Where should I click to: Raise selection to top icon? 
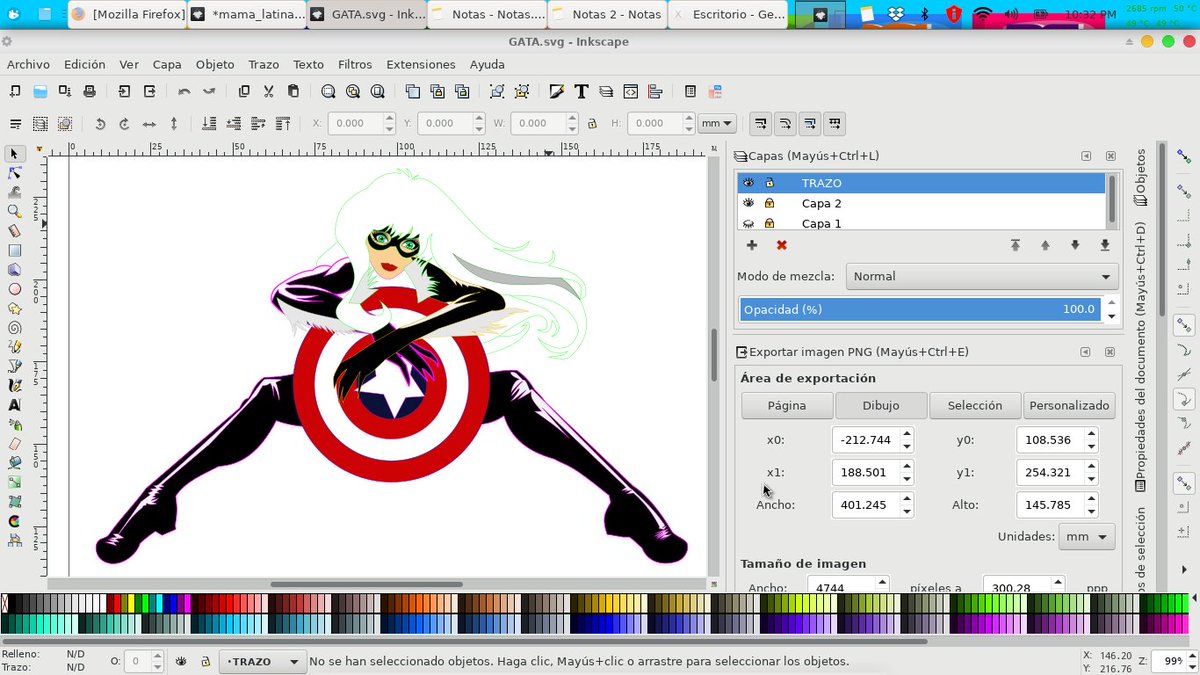click(284, 124)
